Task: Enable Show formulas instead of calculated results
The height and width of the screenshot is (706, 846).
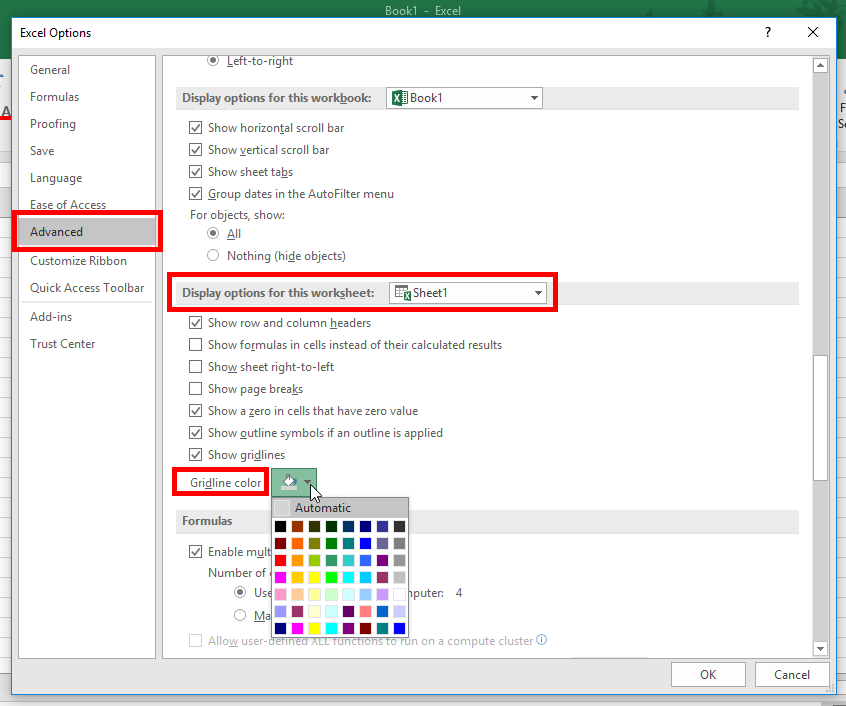Action: [195, 344]
